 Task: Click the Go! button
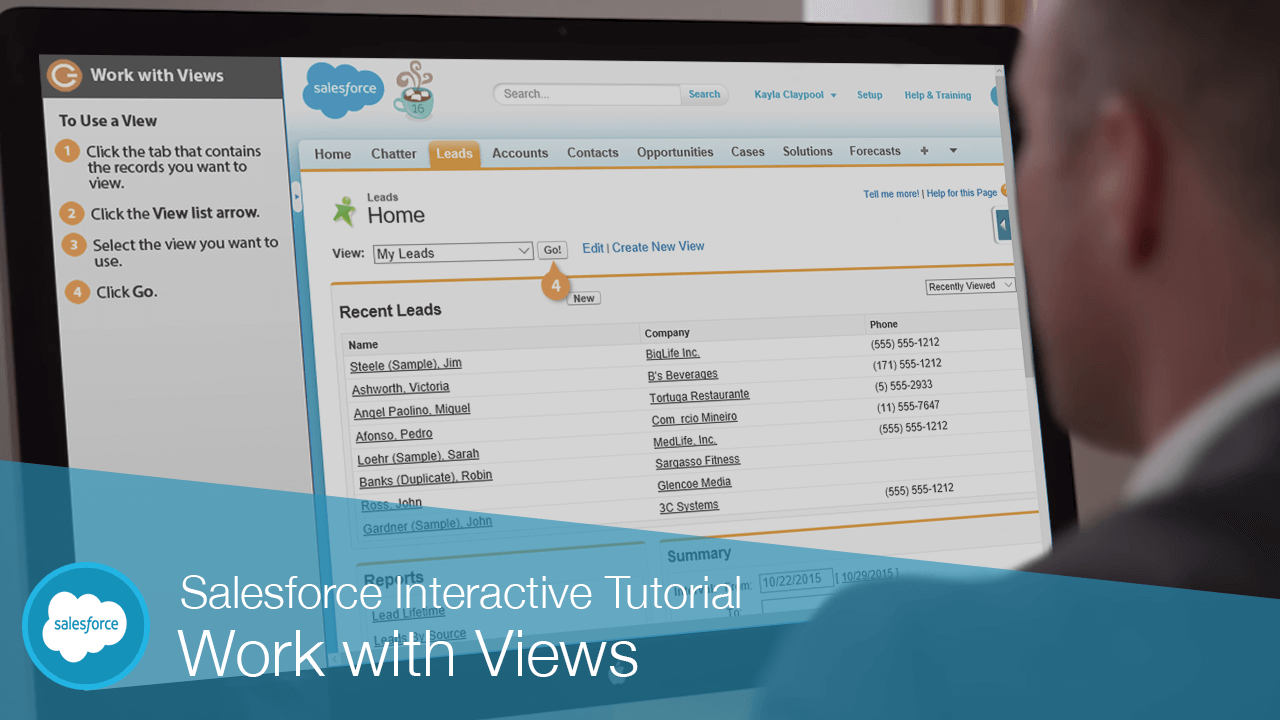[553, 250]
